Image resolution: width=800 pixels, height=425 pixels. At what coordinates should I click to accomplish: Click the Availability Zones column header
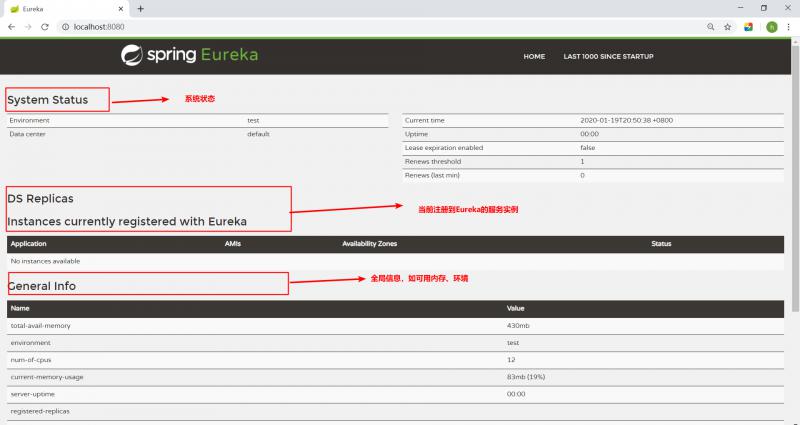(x=369, y=244)
